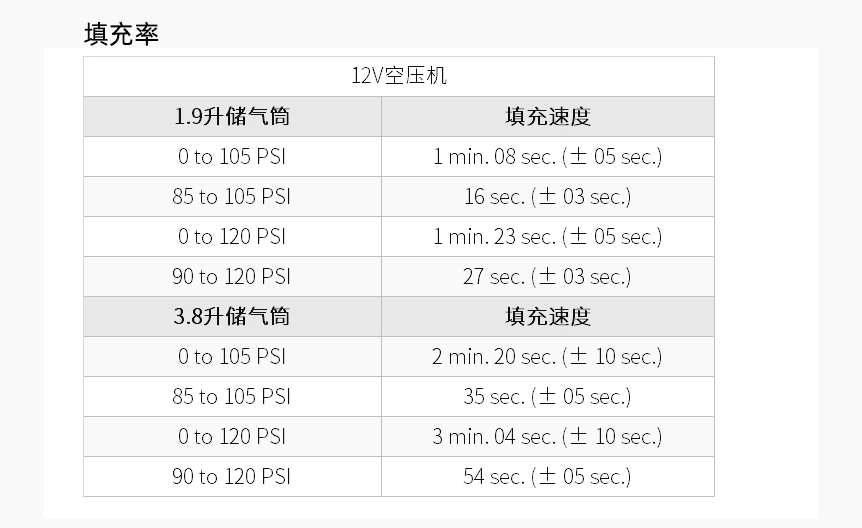This screenshot has height=528, width=862.
Task: Select the 12V空压机 table title cell
Action: pos(399,76)
